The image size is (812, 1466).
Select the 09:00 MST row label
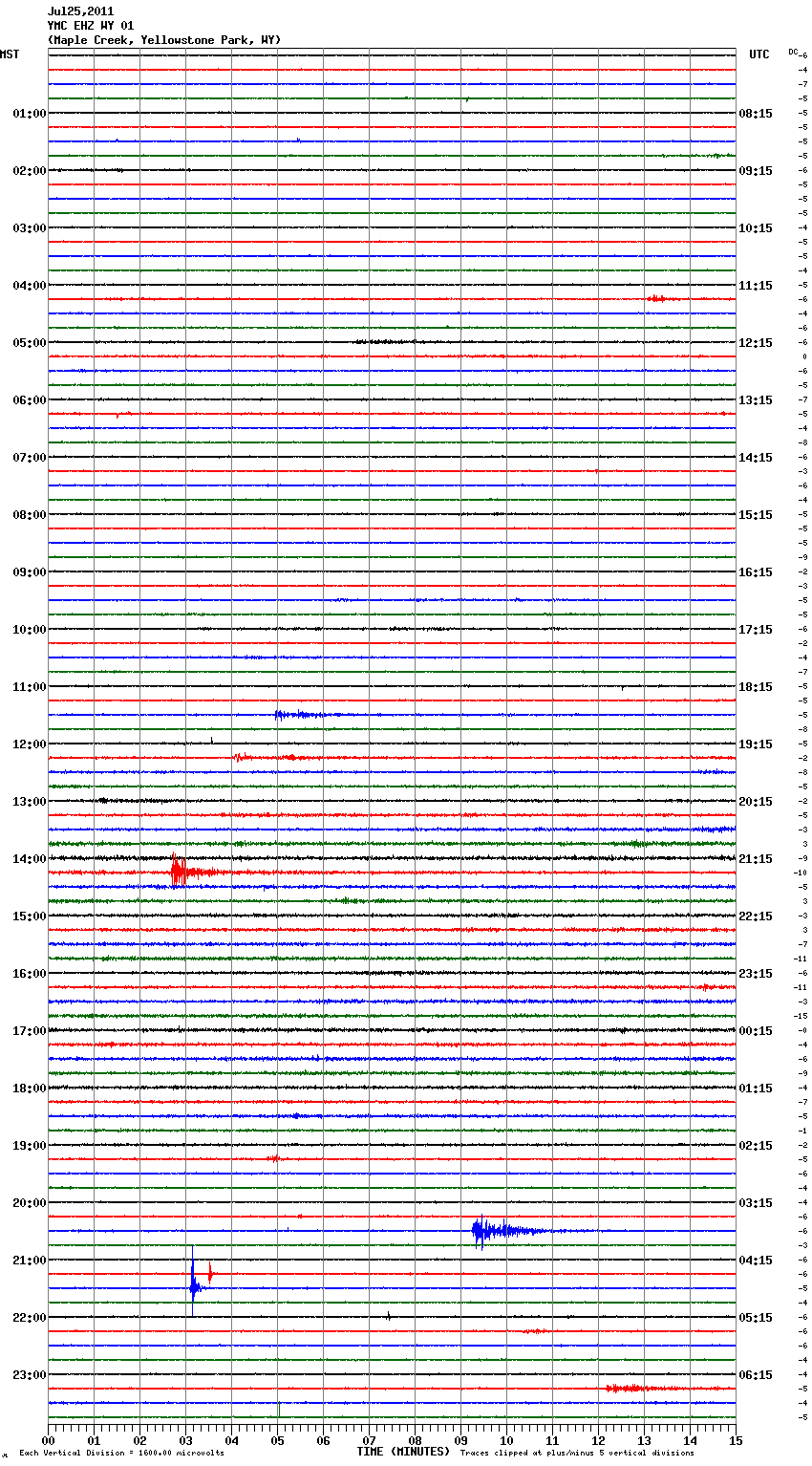click(x=29, y=572)
